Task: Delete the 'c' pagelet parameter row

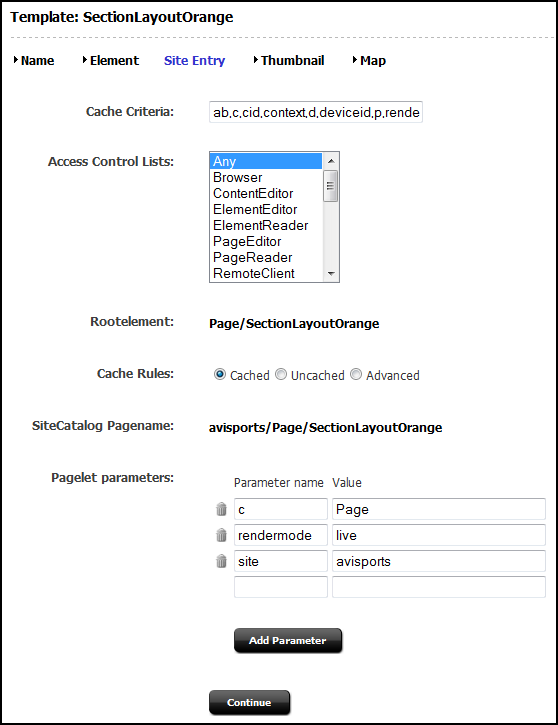Action: pos(221,509)
